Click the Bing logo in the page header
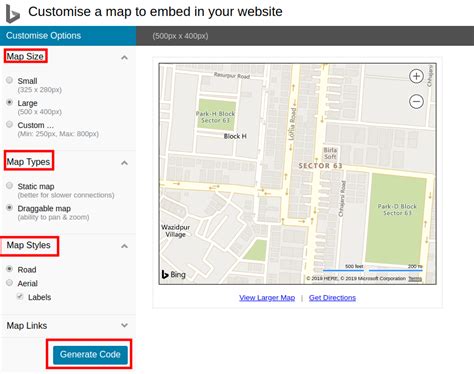474x374 pixels. pos(13,14)
